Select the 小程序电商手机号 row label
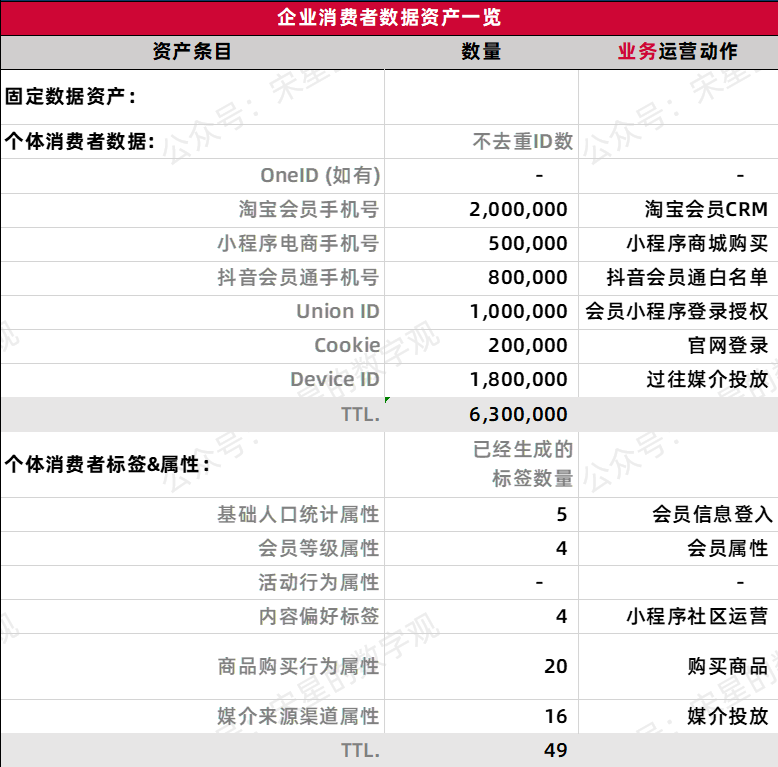 click(x=298, y=244)
